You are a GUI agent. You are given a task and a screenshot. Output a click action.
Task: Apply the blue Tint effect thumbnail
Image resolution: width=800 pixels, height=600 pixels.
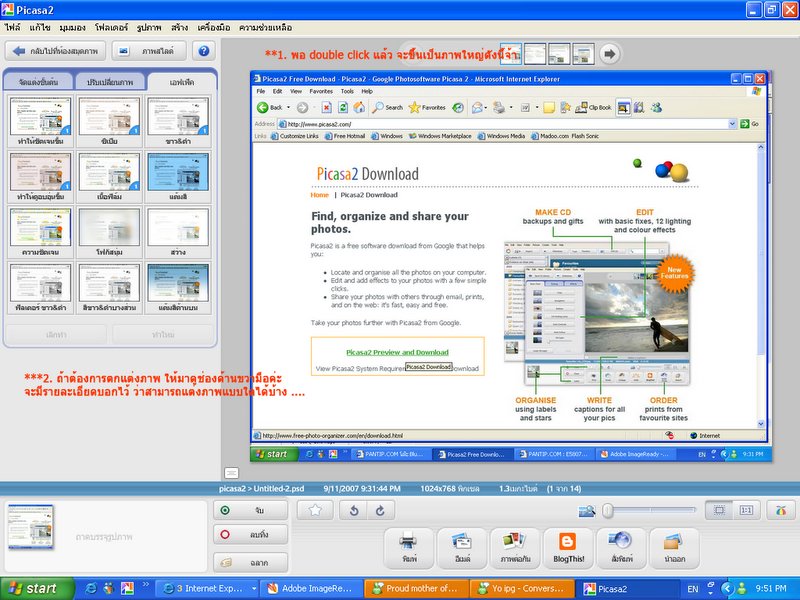(178, 177)
